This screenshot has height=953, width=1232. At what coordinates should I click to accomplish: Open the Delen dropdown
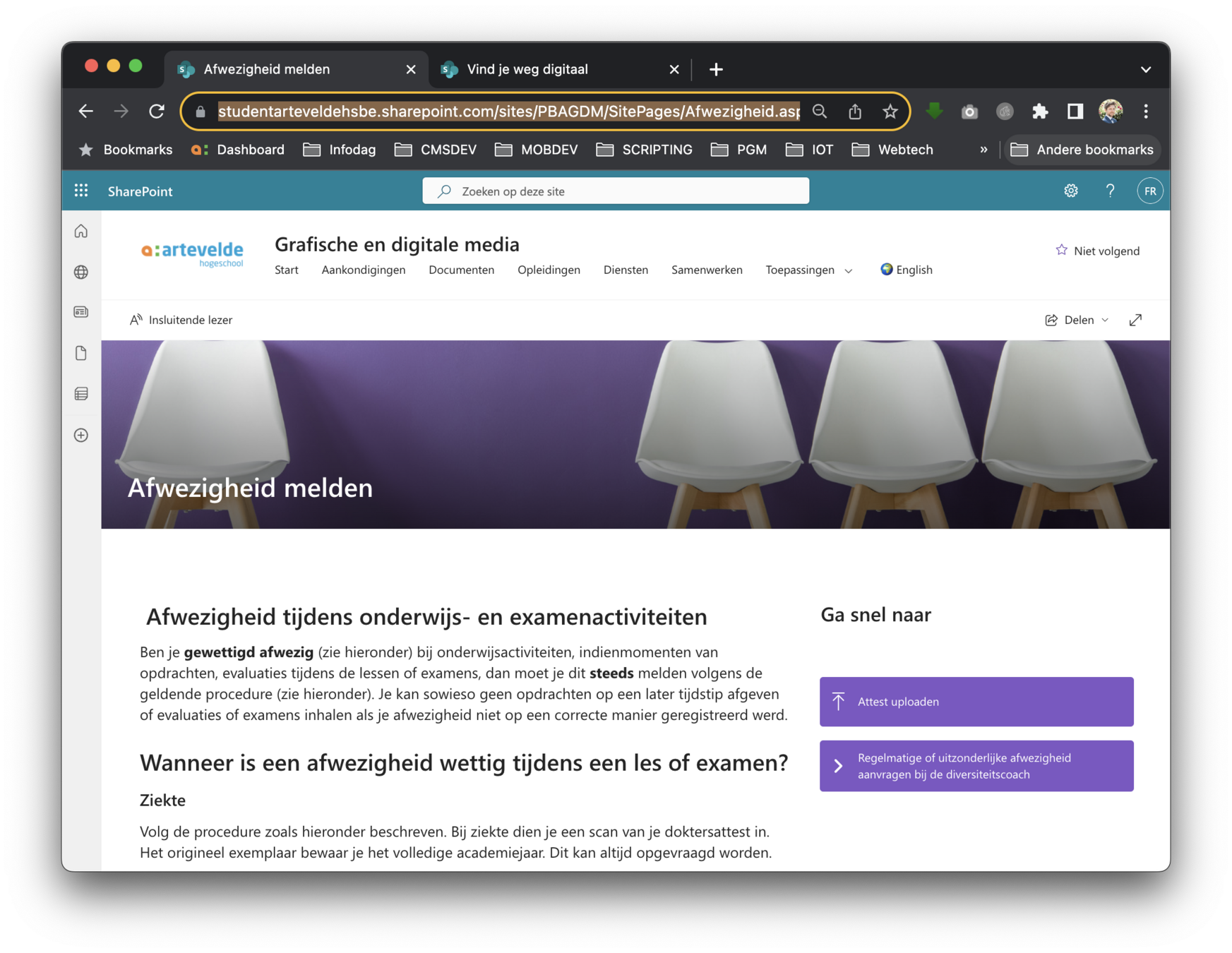[1077, 320]
